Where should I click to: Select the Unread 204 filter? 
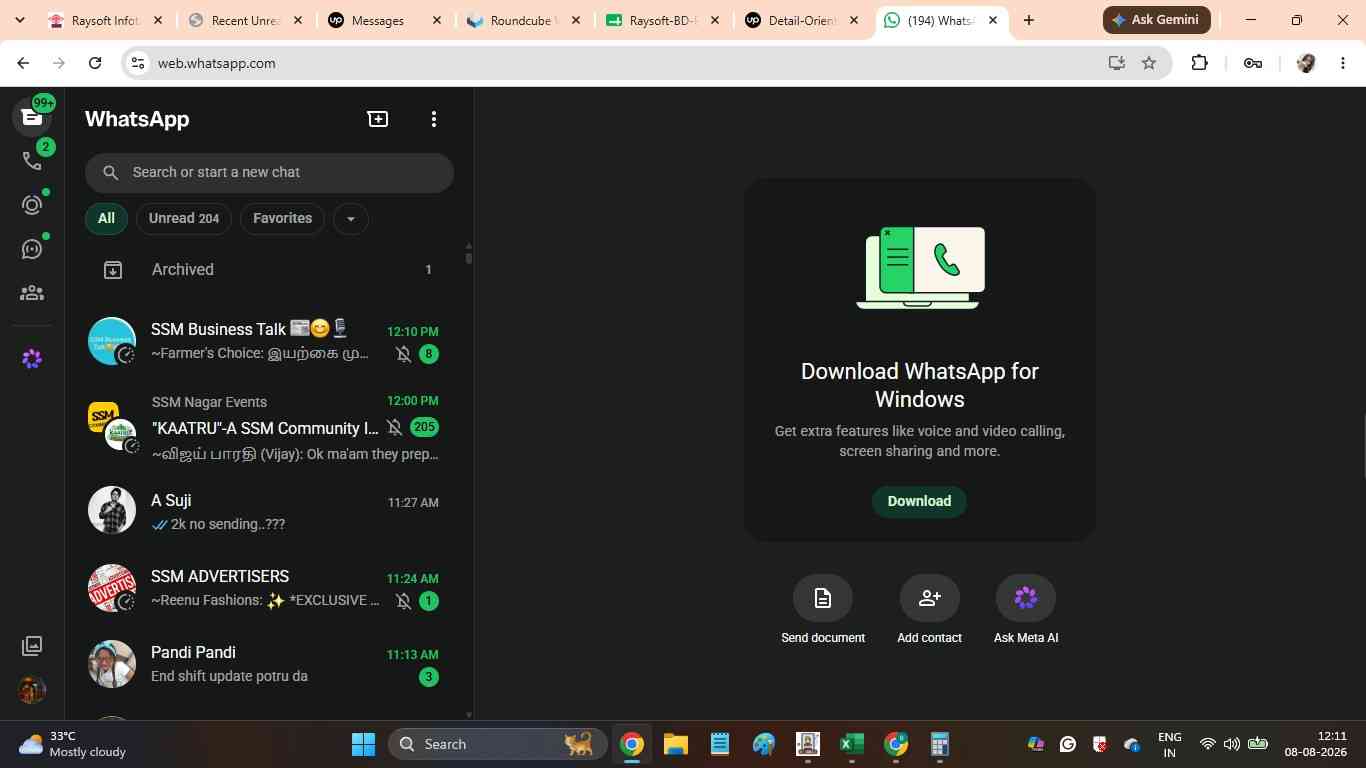[184, 218]
